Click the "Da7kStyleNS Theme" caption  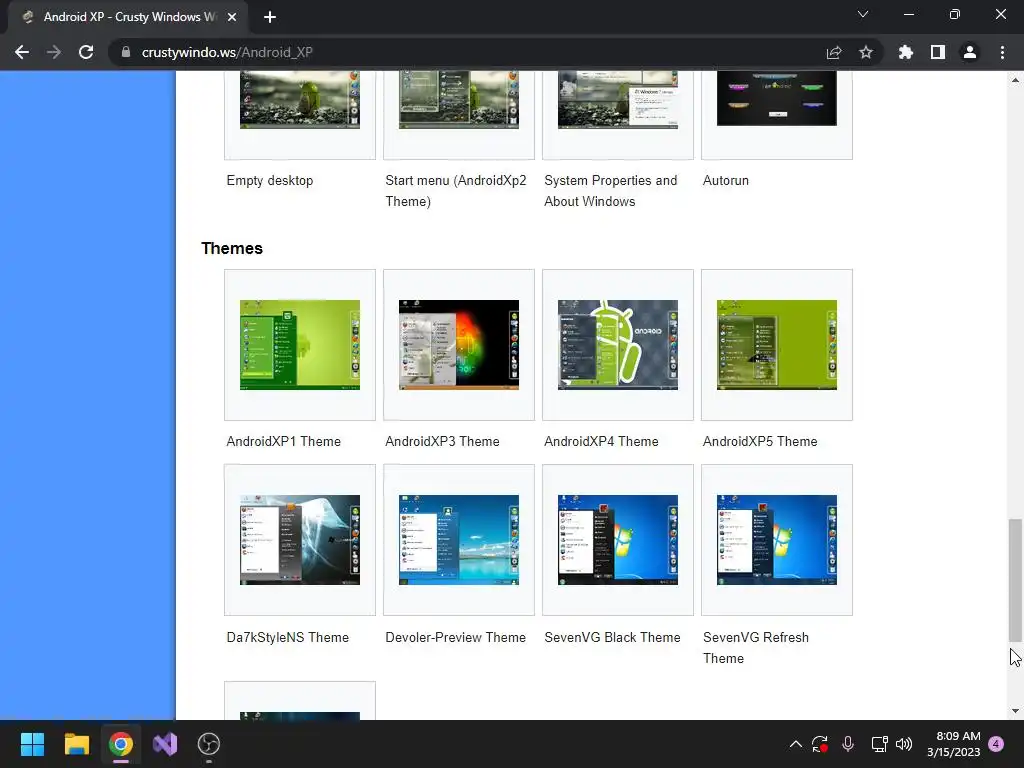287,637
